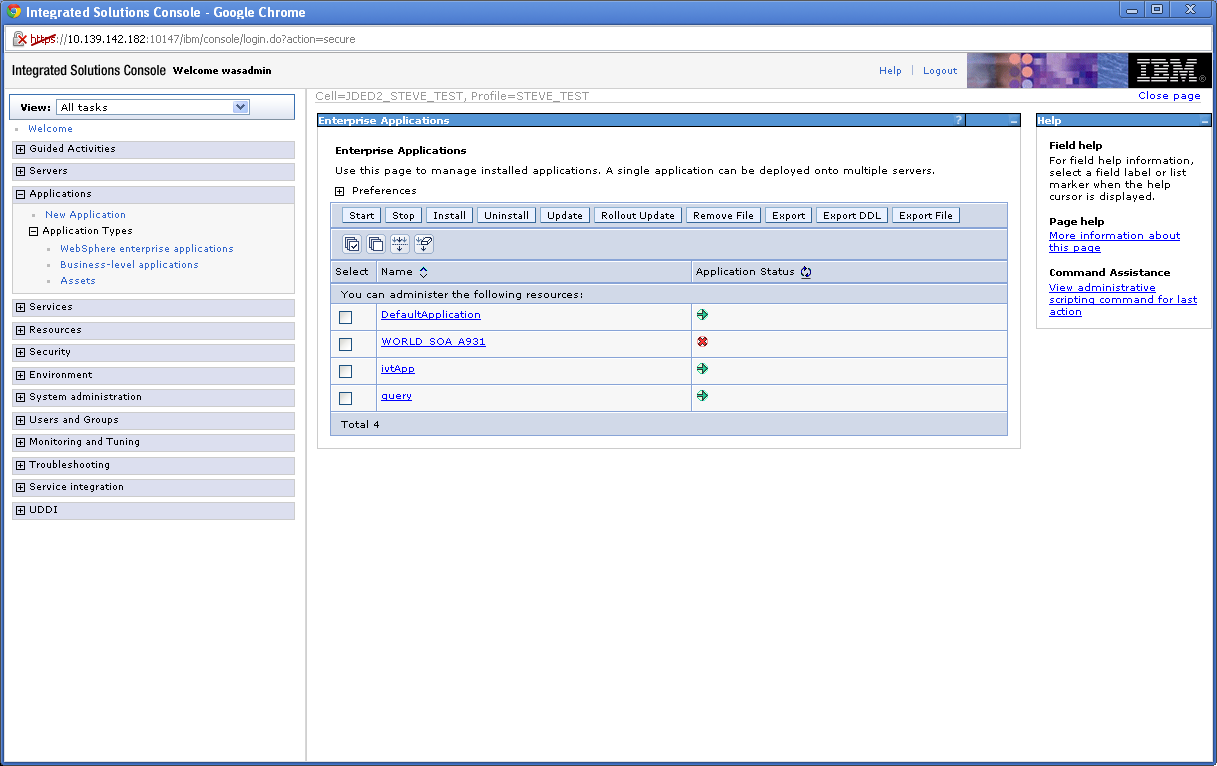Screen dimensions: 1217x766
Task: Click the Uninstall button
Action: pyautogui.click(x=507, y=215)
